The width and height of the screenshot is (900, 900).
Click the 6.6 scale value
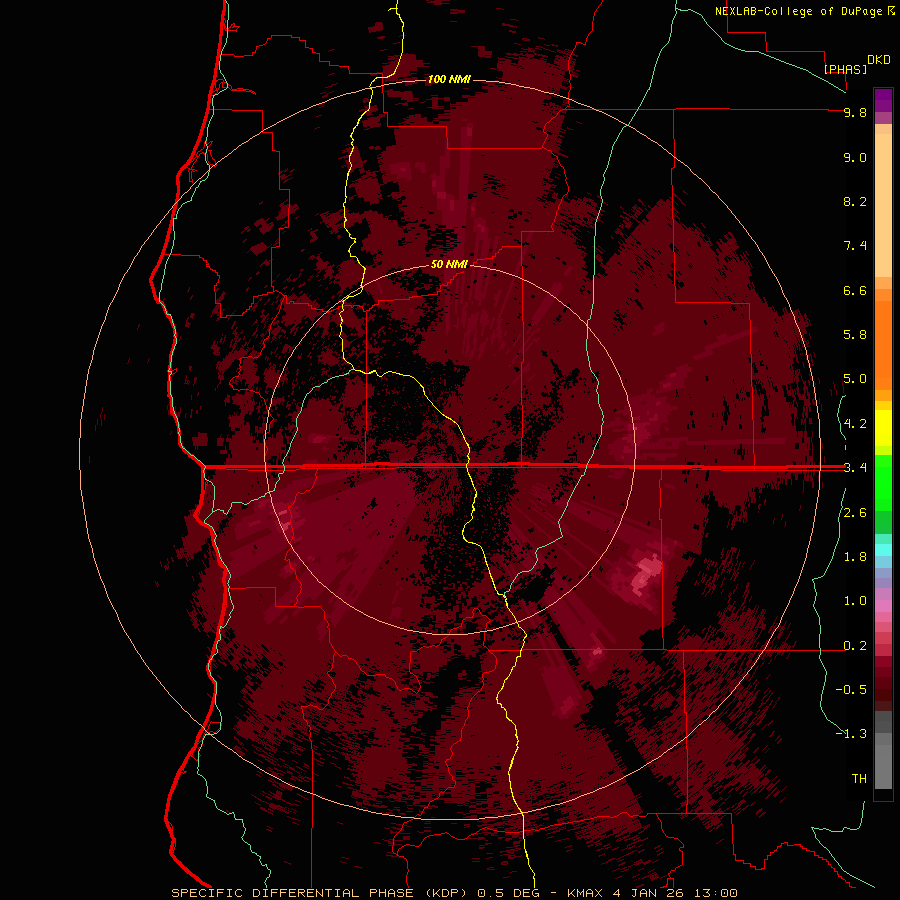855,290
